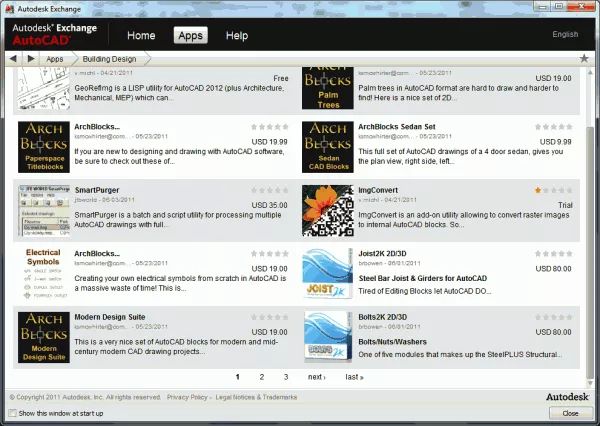Go forward with the right arrow icon
This screenshot has width=600, height=426.
click(31, 59)
